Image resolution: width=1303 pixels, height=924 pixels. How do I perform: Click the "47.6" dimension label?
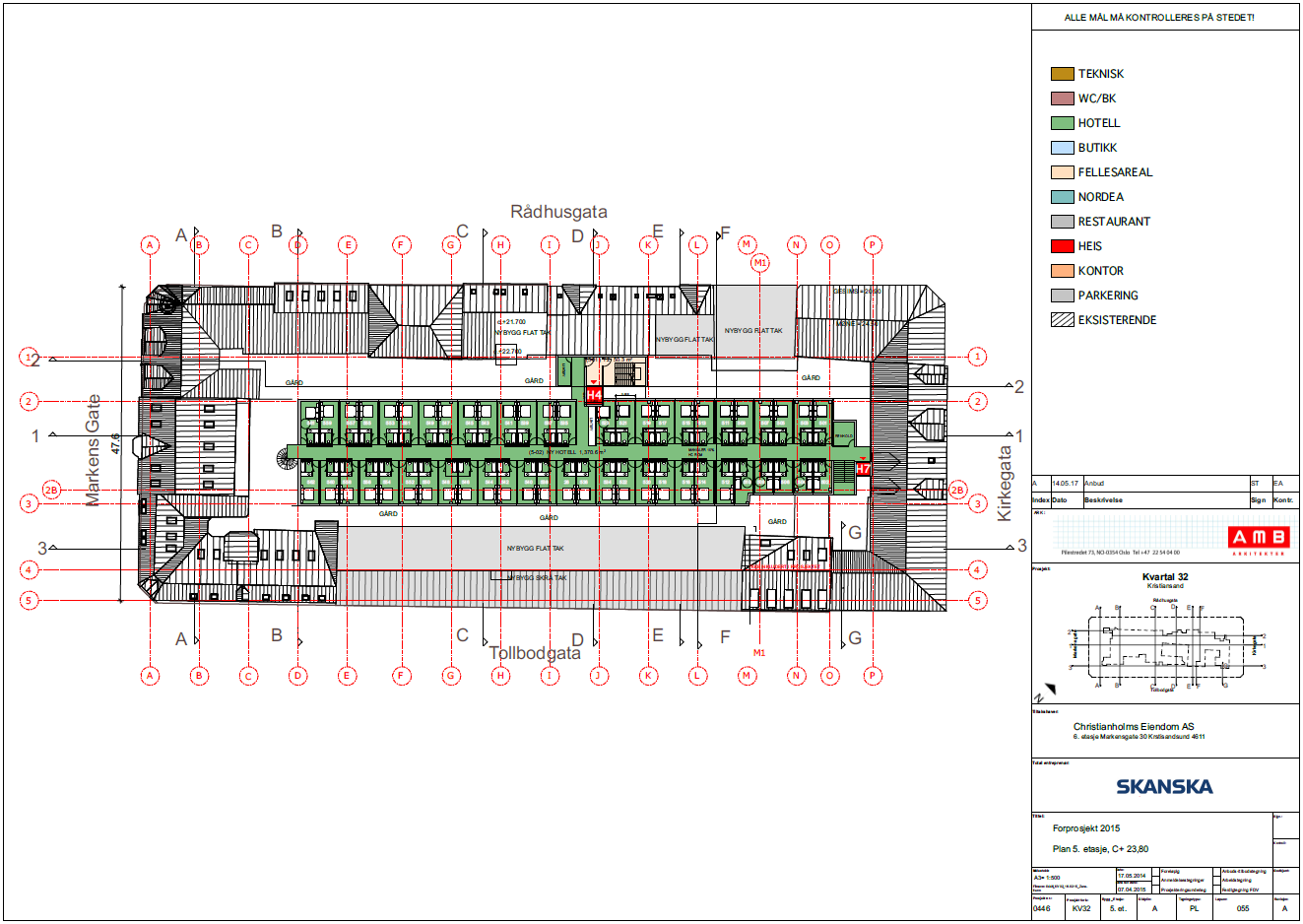pos(115,443)
